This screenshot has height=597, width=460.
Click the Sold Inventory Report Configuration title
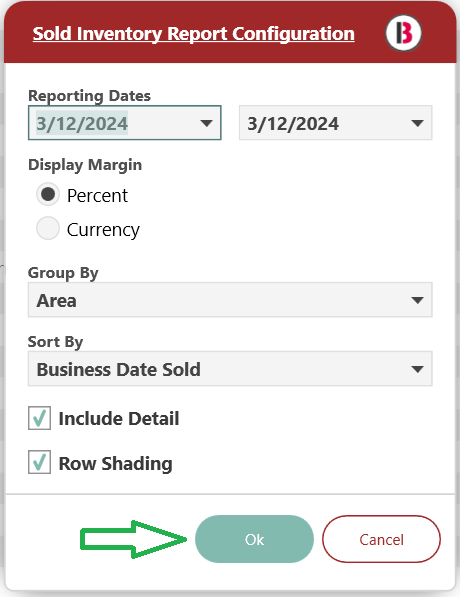click(194, 34)
